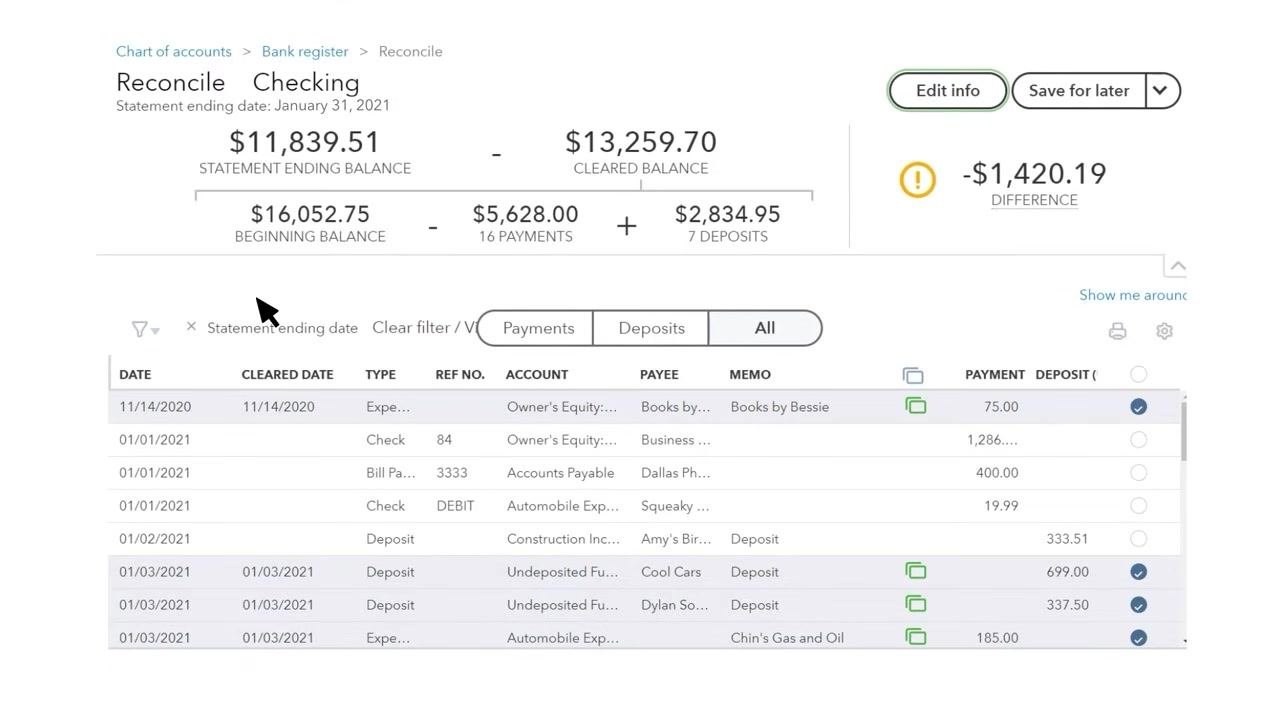The width and height of the screenshot is (1280, 720).
Task: Open the Save for later dropdown arrow
Action: (x=1160, y=90)
